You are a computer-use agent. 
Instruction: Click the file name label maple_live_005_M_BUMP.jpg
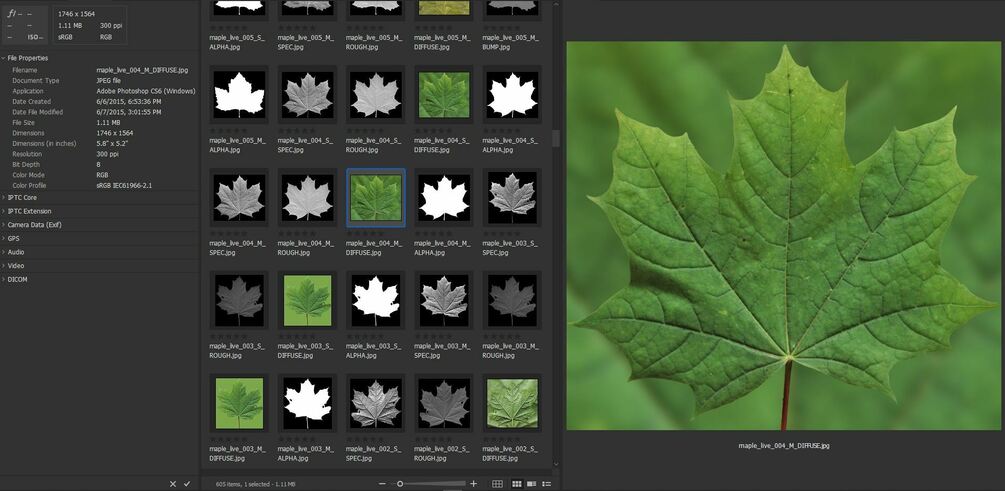point(510,42)
